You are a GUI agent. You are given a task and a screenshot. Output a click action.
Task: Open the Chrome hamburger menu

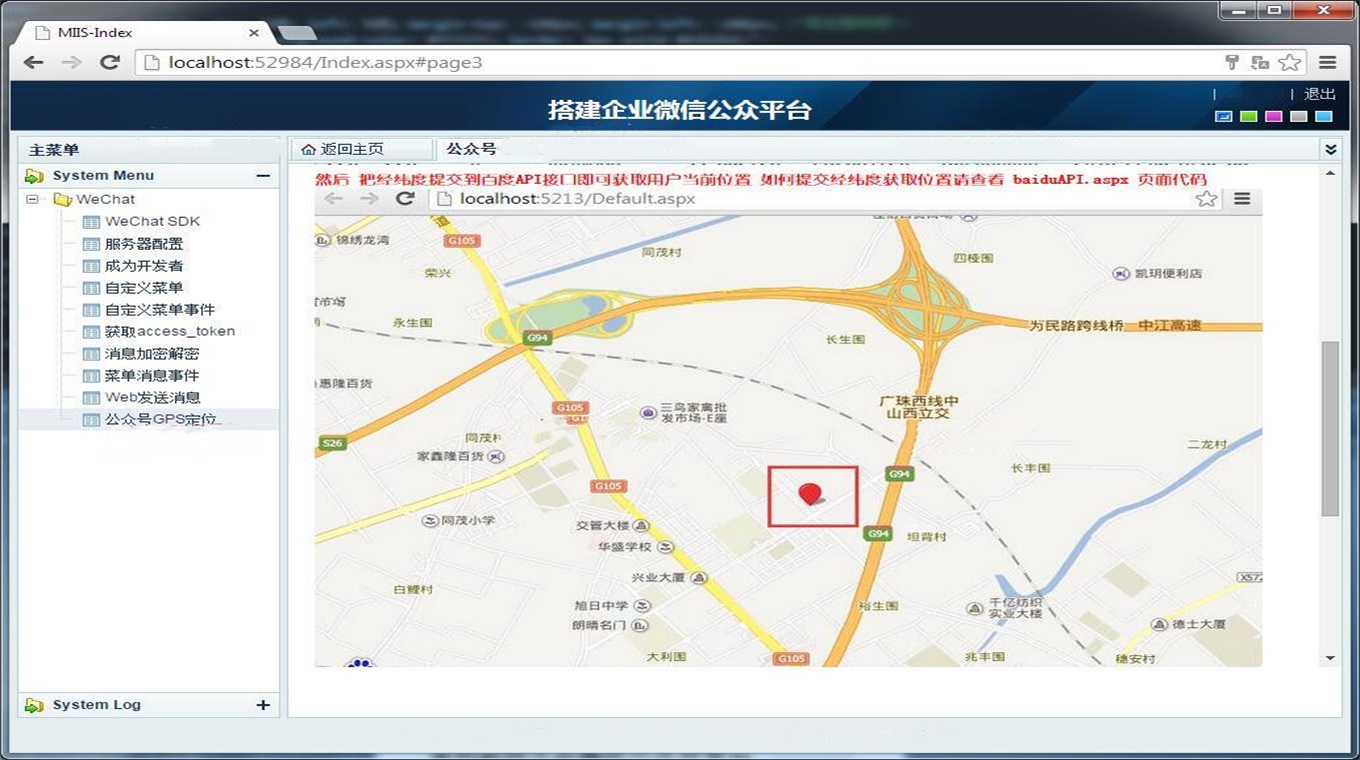pyautogui.click(x=1327, y=62)
